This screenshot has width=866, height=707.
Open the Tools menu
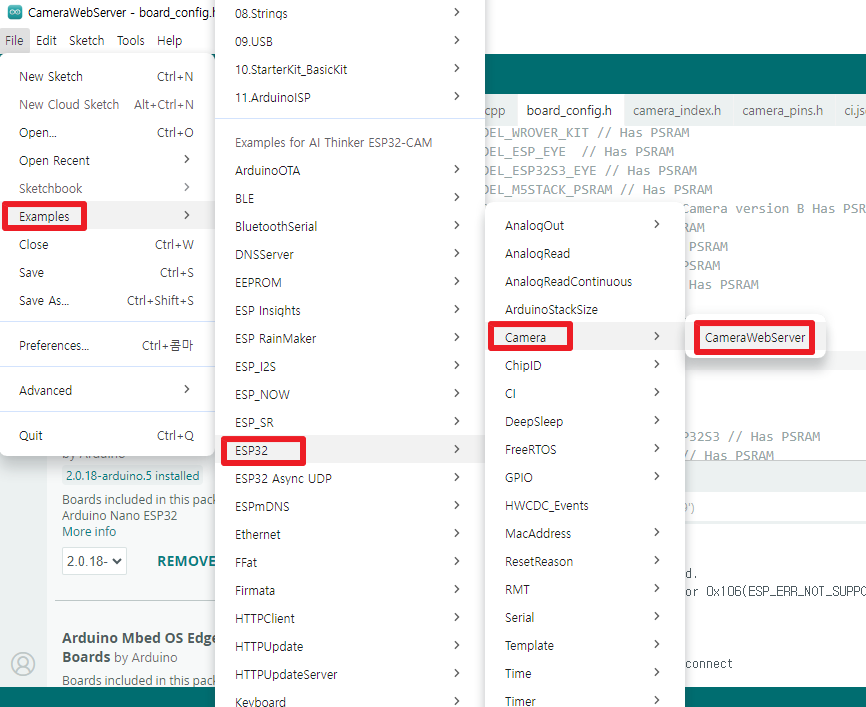130,40
